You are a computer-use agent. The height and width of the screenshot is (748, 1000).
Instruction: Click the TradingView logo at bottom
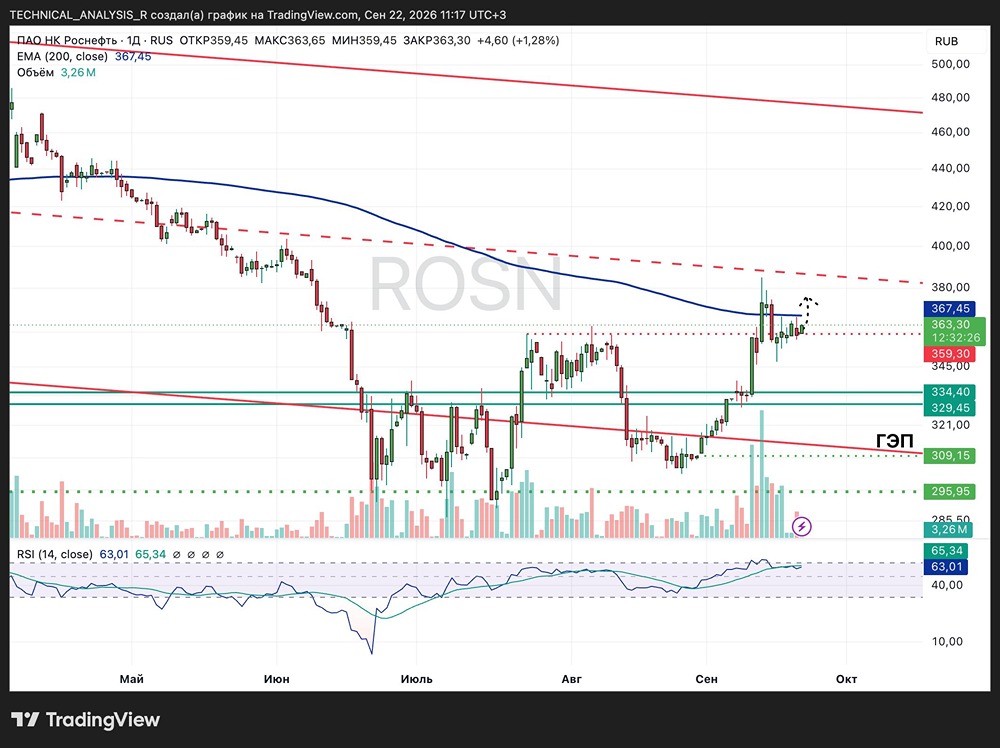pos(85,720)
